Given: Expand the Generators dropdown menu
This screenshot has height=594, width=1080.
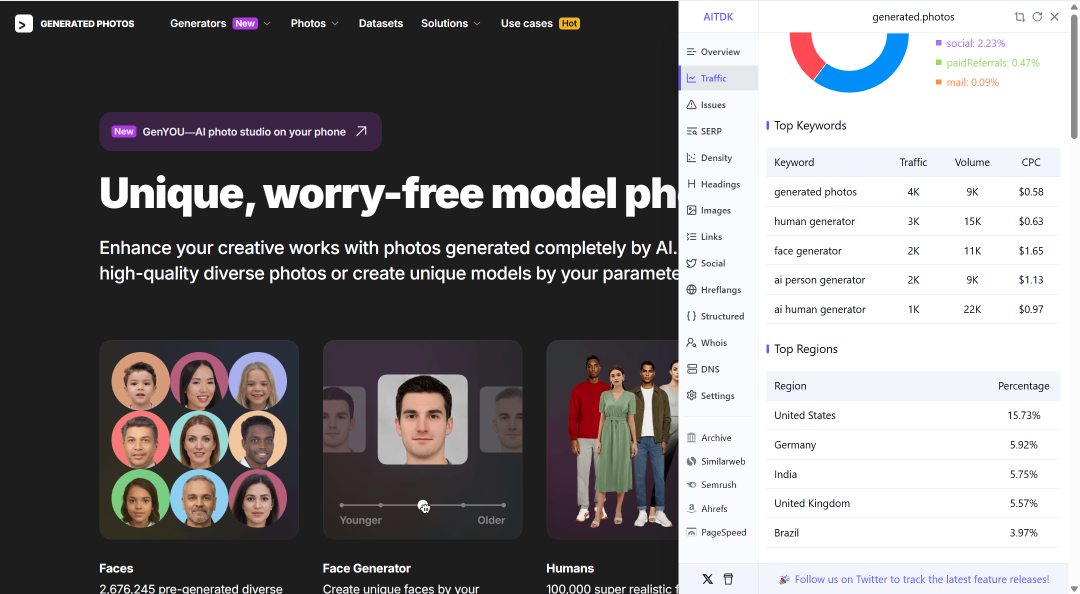Looking at the screenshot, I should (x=220, y=23).
